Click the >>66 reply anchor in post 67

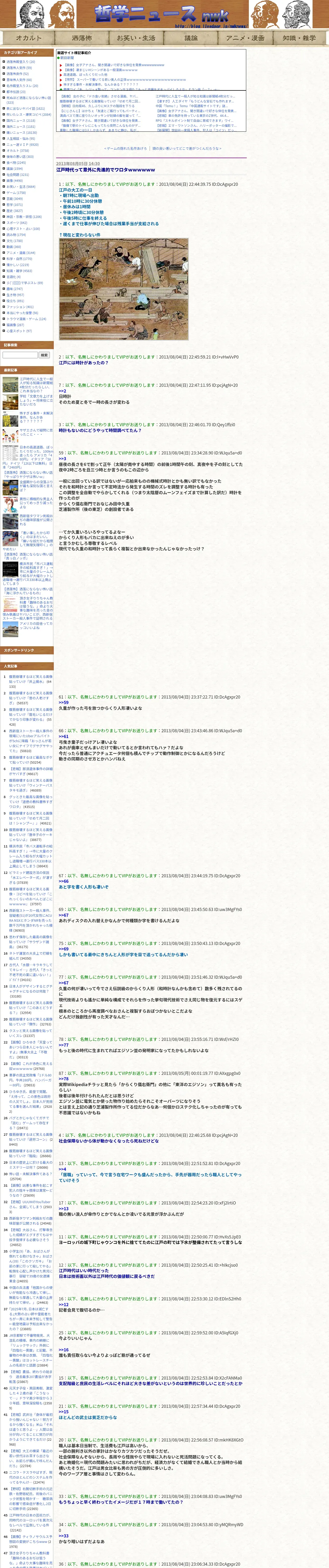[64, 881]
